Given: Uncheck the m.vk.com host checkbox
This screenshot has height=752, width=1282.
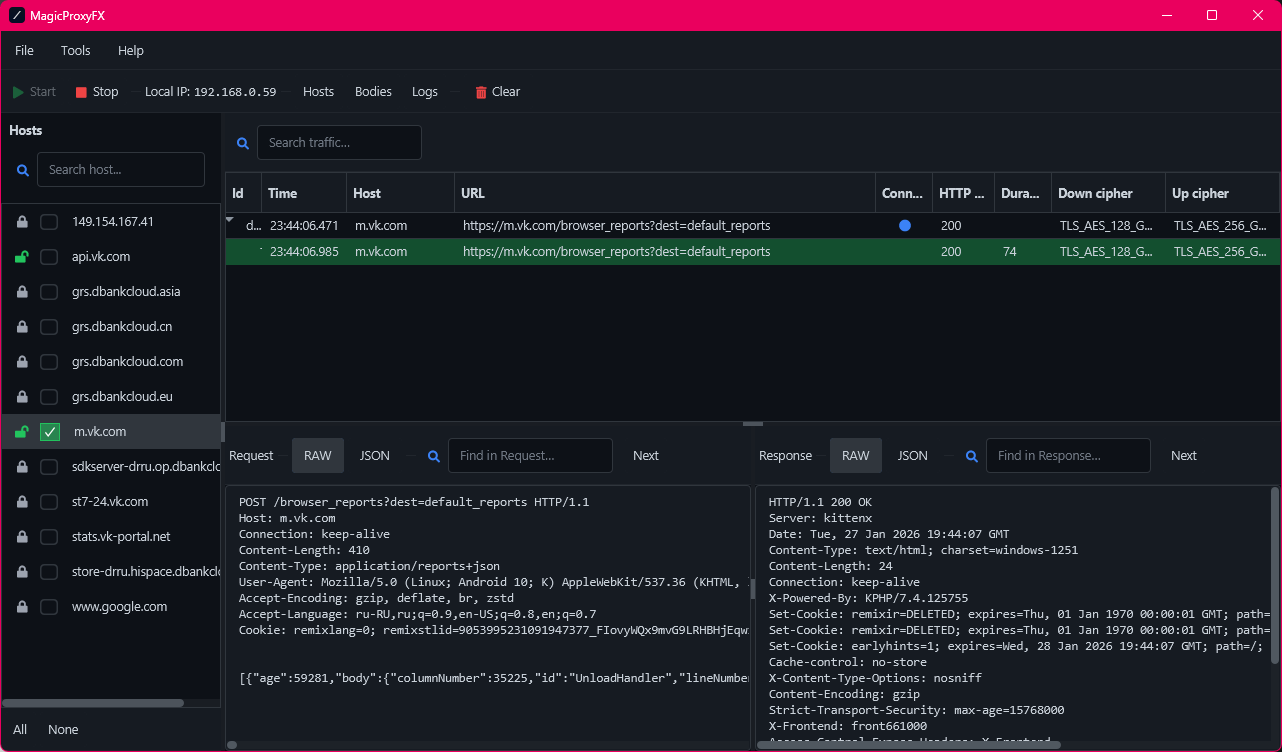Looking at the screenshot, I should (x=49, y=432).
